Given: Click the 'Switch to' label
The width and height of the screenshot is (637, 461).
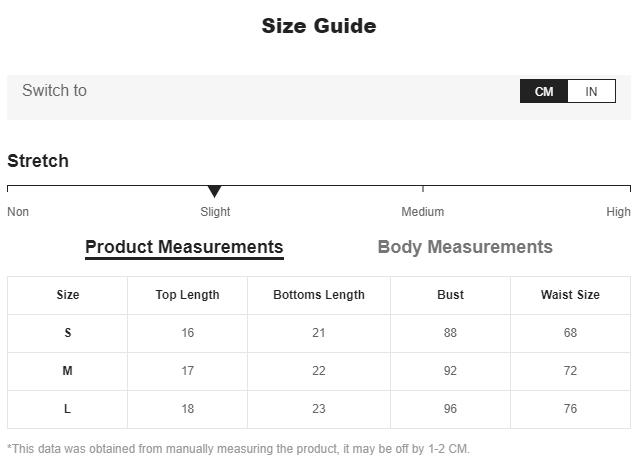Looking at the screenshot, I should [x=54, y=91].
